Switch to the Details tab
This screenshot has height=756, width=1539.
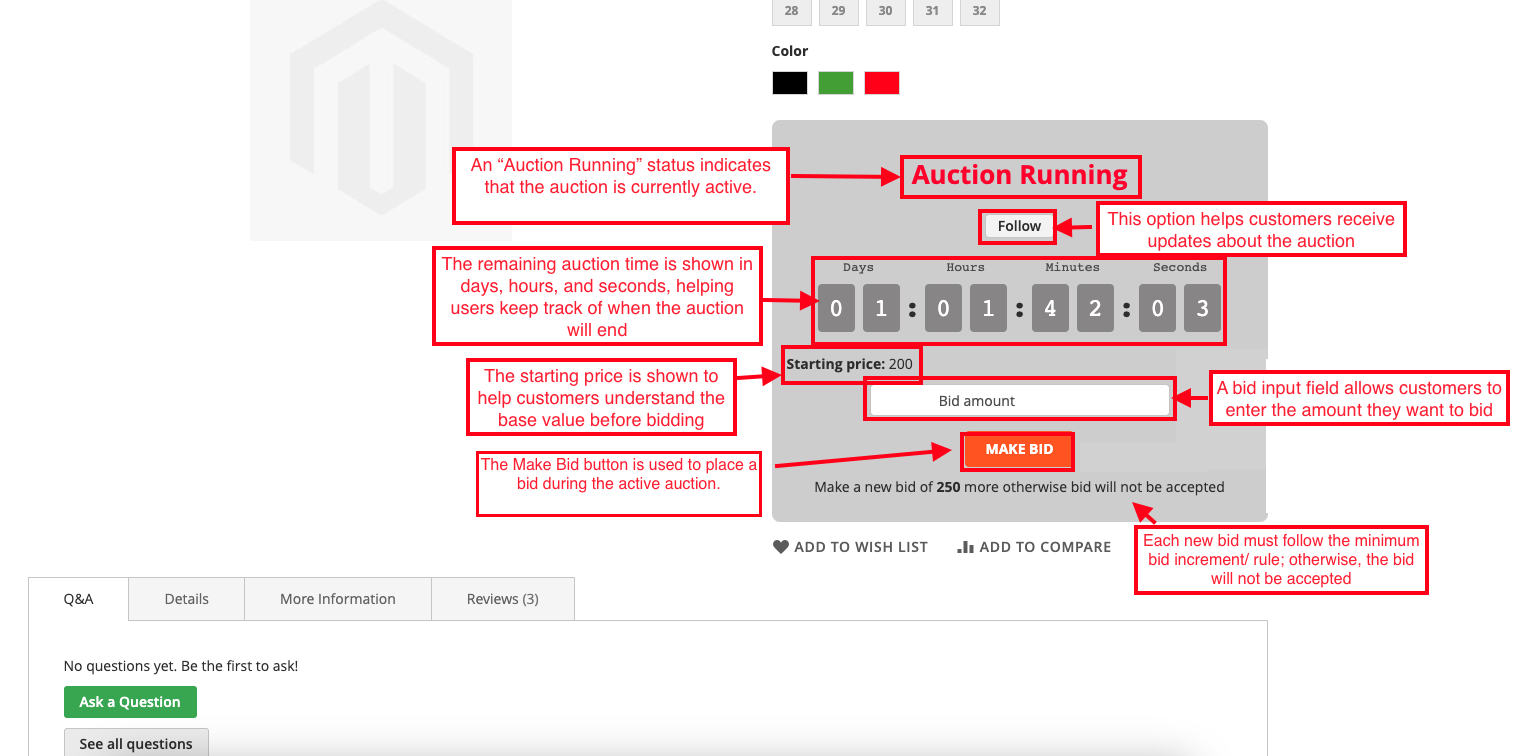(x=186, y=599)
